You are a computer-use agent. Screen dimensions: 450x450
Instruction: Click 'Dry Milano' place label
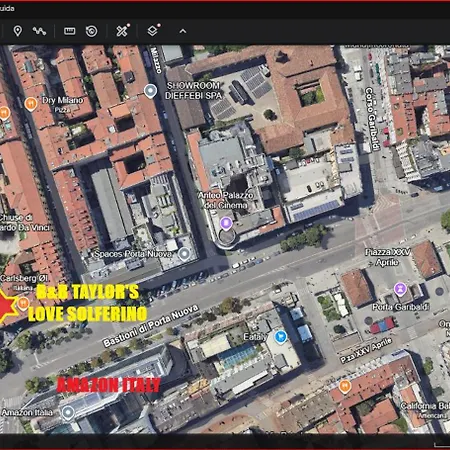[x=62, y=100]
